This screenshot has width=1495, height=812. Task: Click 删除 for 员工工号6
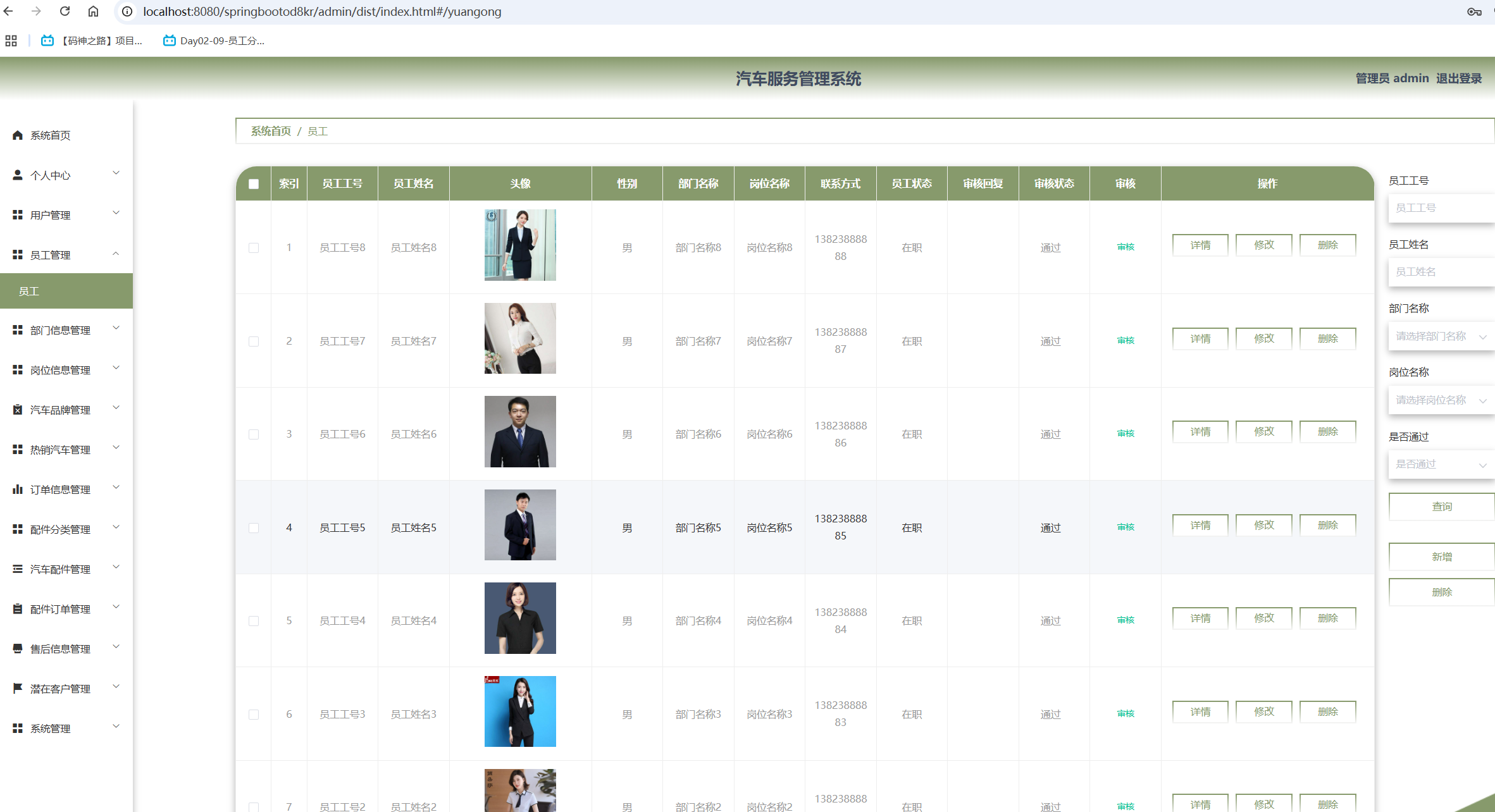pos(1327,432)
